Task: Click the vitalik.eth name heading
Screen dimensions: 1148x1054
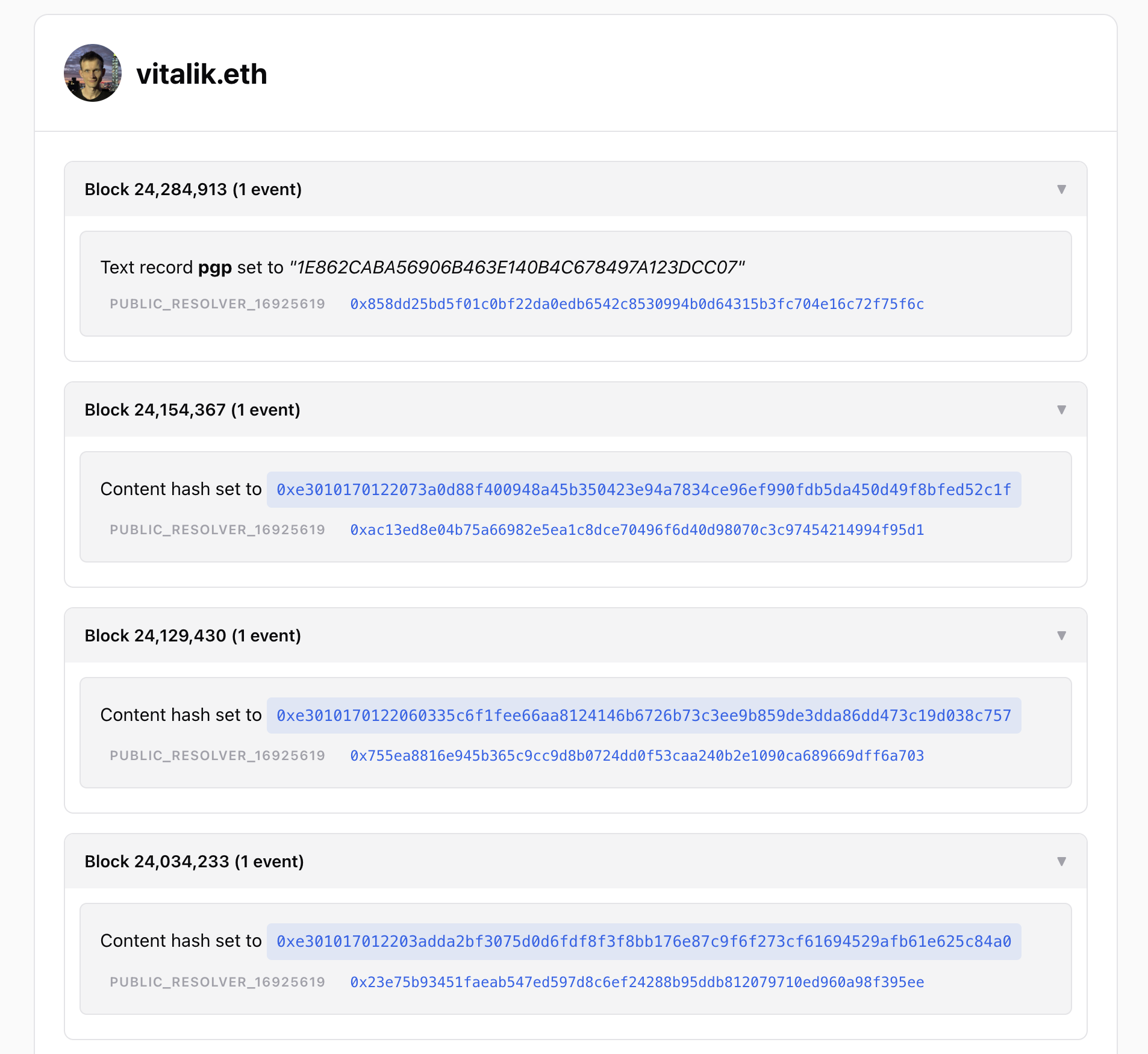Action: tap(202, 74)
